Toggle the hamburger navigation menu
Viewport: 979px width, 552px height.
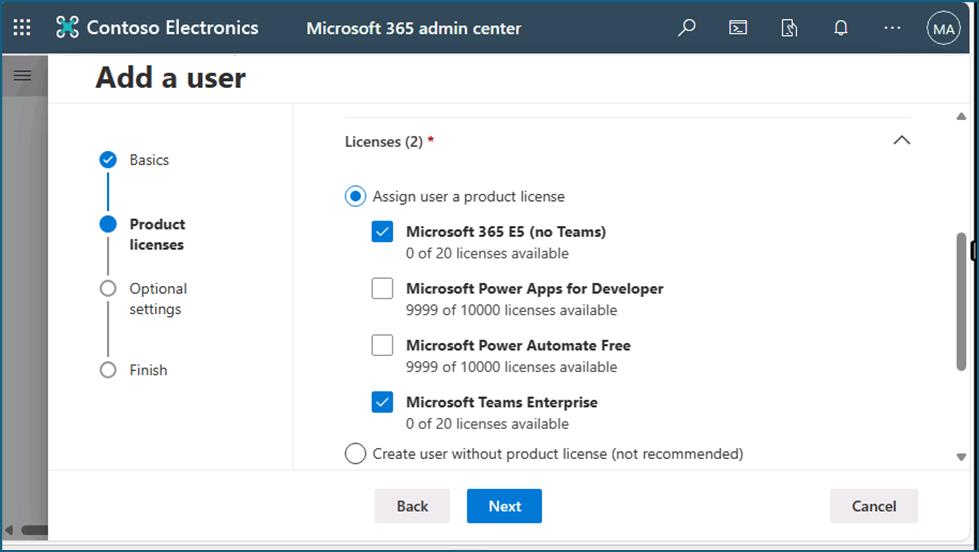[x=22, y=76]
